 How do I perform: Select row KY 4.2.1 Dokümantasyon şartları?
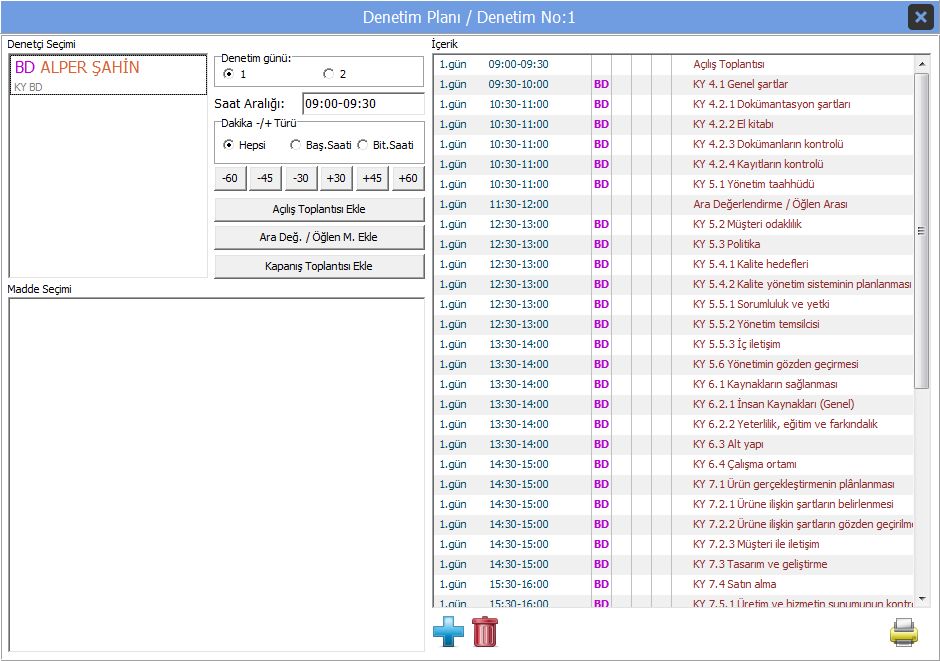673,104
